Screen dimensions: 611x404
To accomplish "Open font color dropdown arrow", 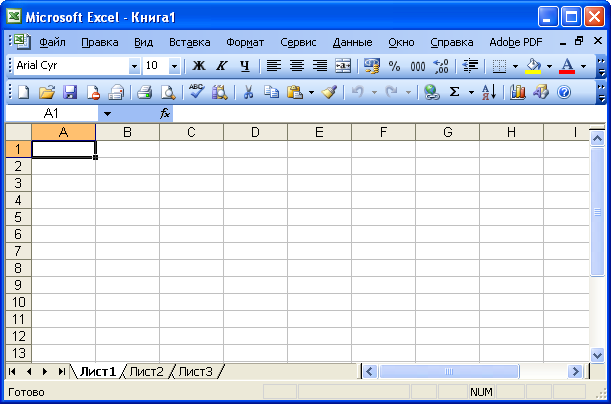I will [x=583, y=66].
